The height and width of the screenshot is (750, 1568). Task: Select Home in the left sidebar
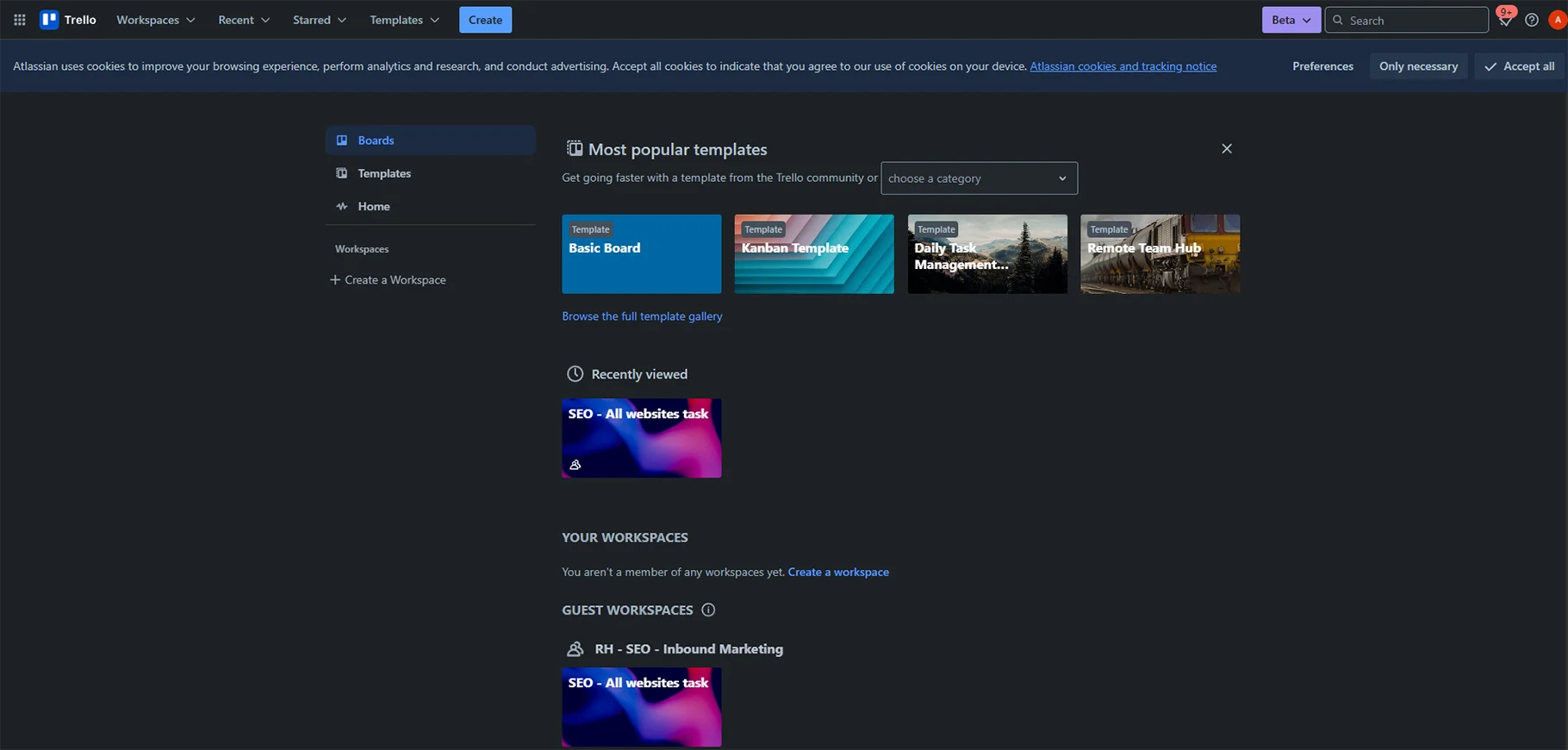(431, 207)
